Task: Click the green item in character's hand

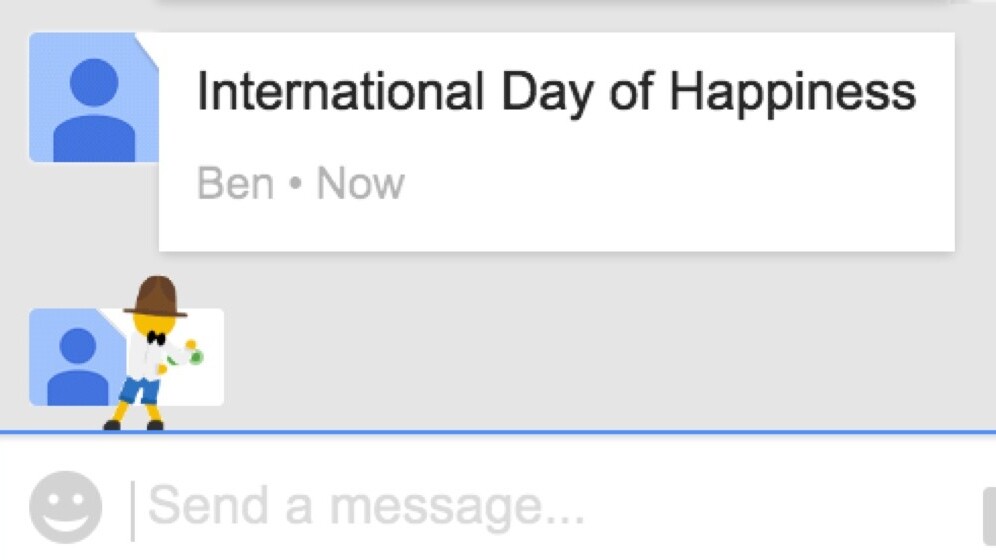Action: (196, 356)
